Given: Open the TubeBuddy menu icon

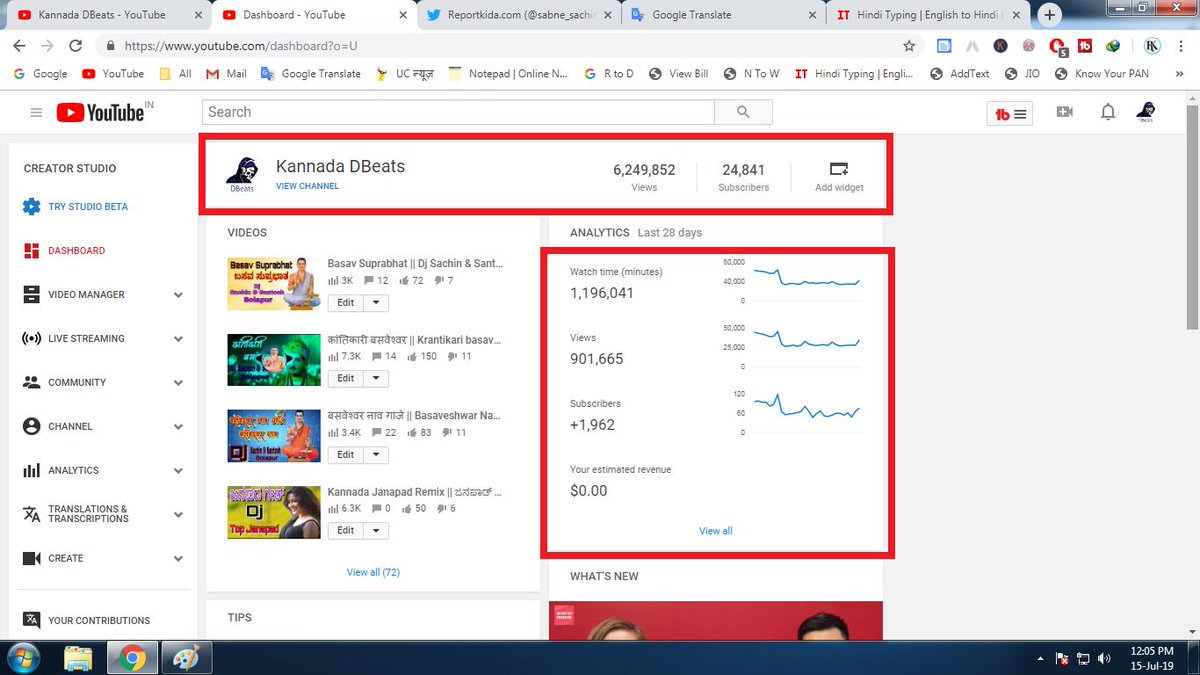Looking at the screenshot, I should click(x=1011, y=113).
